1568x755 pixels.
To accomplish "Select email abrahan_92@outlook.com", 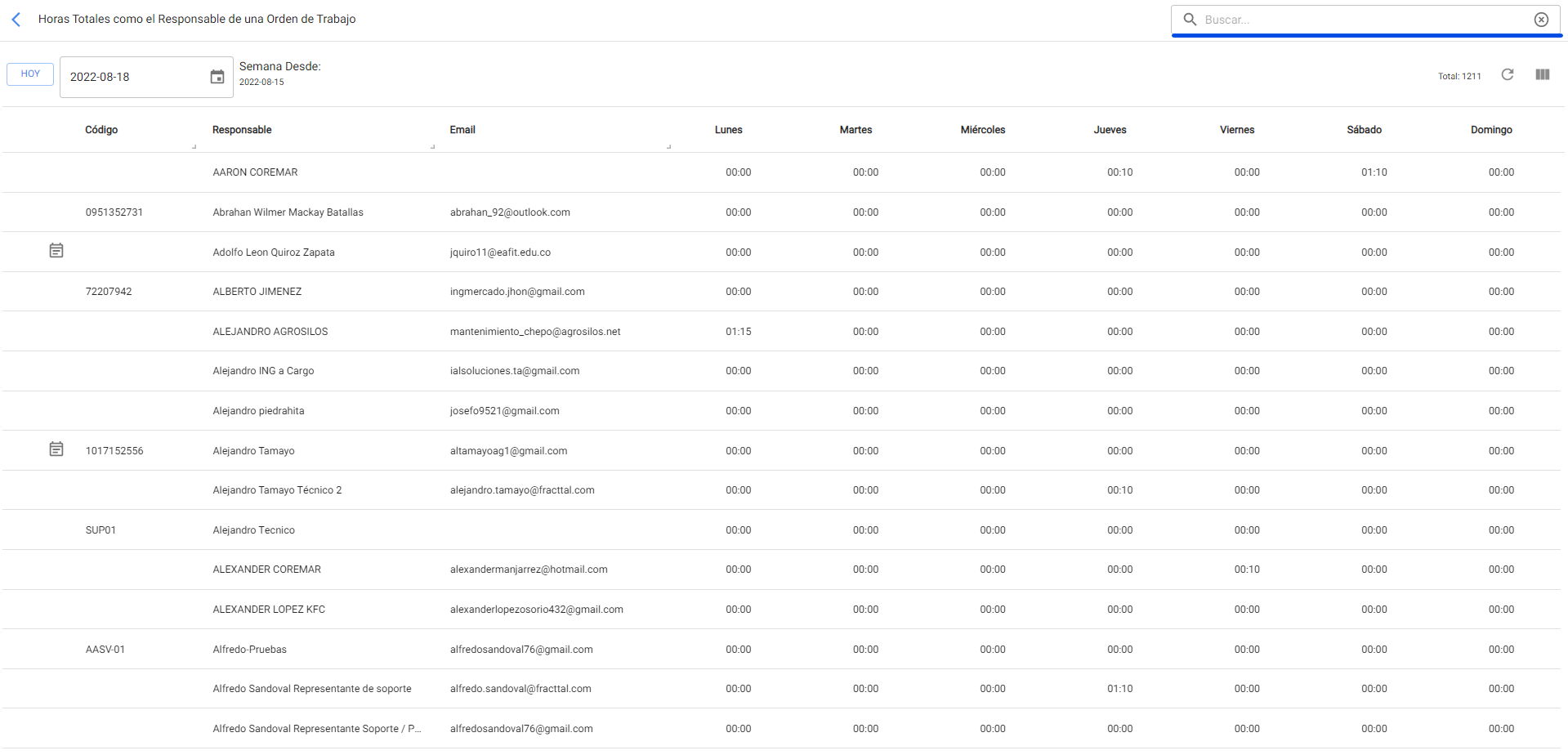I will tap(510, 212).
